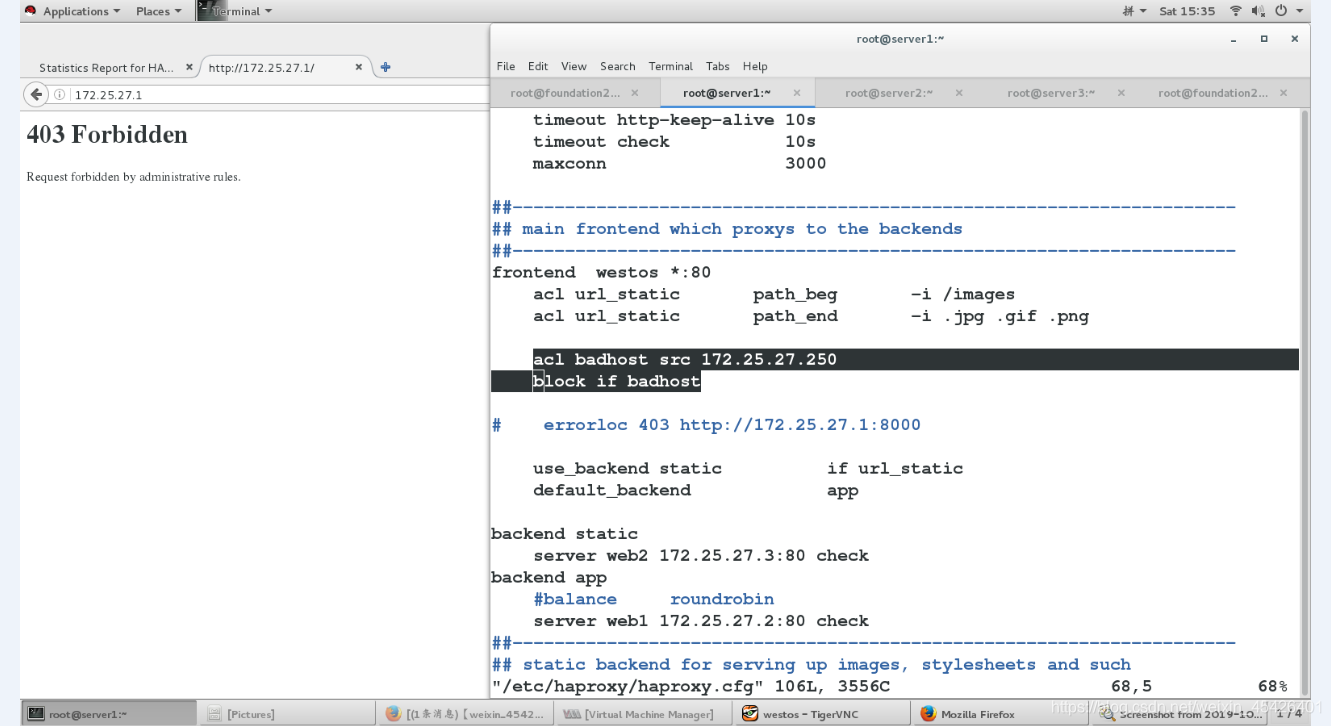Open the terminal Help menu
This screenshot has width=1331, height=726.
(x=755, y=66)
